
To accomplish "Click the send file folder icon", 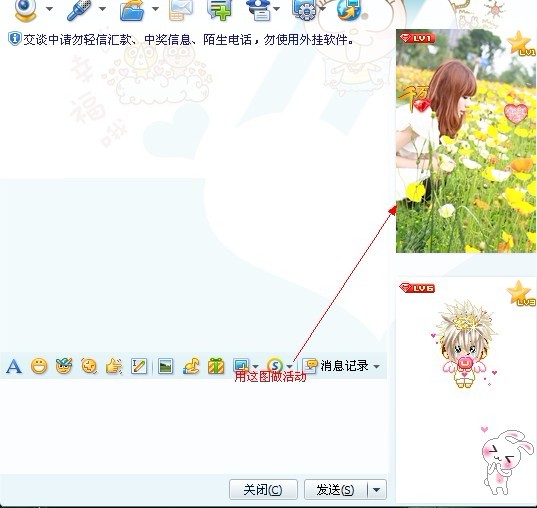I will (x=132, y=10).
